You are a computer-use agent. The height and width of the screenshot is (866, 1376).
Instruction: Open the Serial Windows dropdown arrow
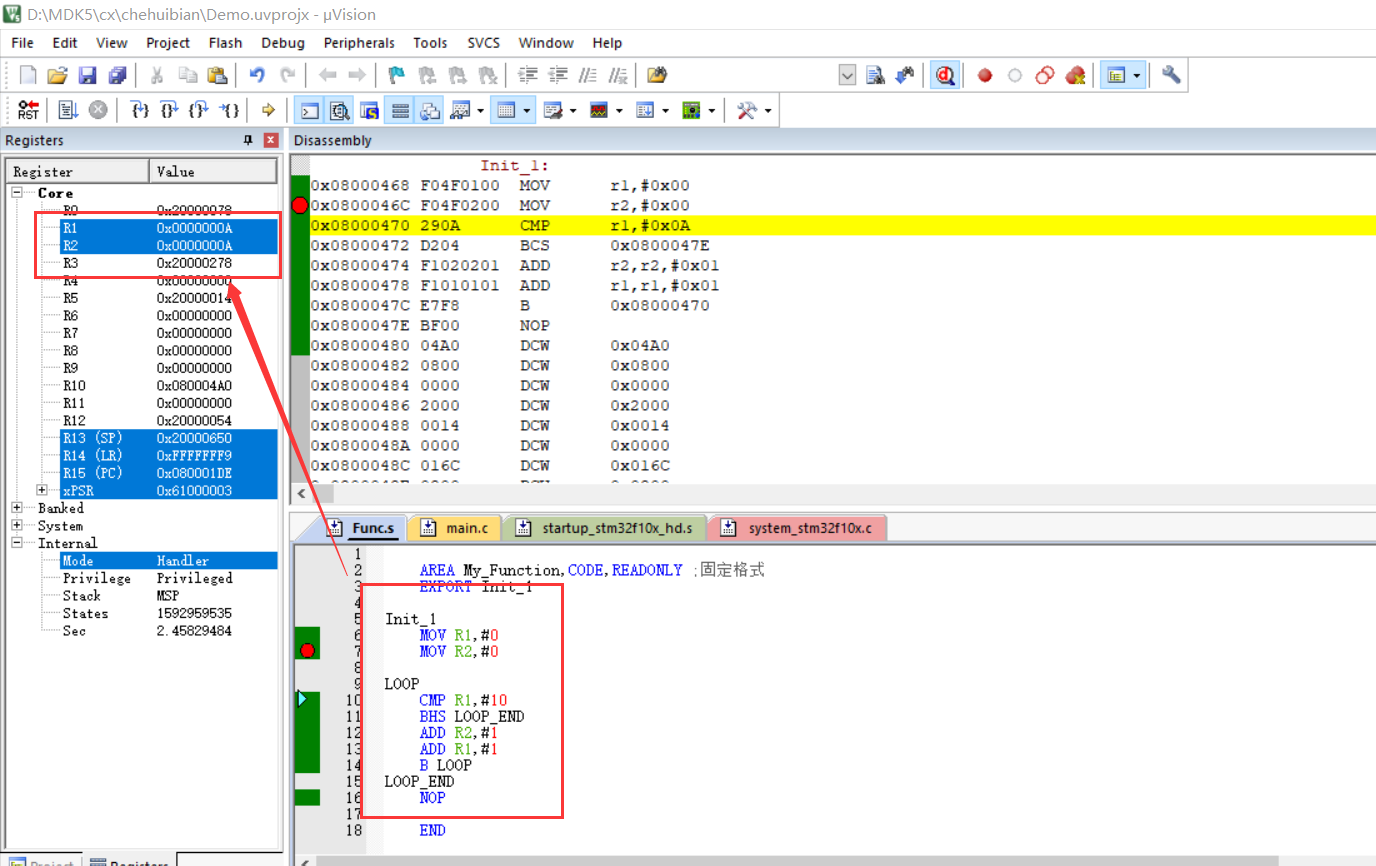click(x=573, y=110)
